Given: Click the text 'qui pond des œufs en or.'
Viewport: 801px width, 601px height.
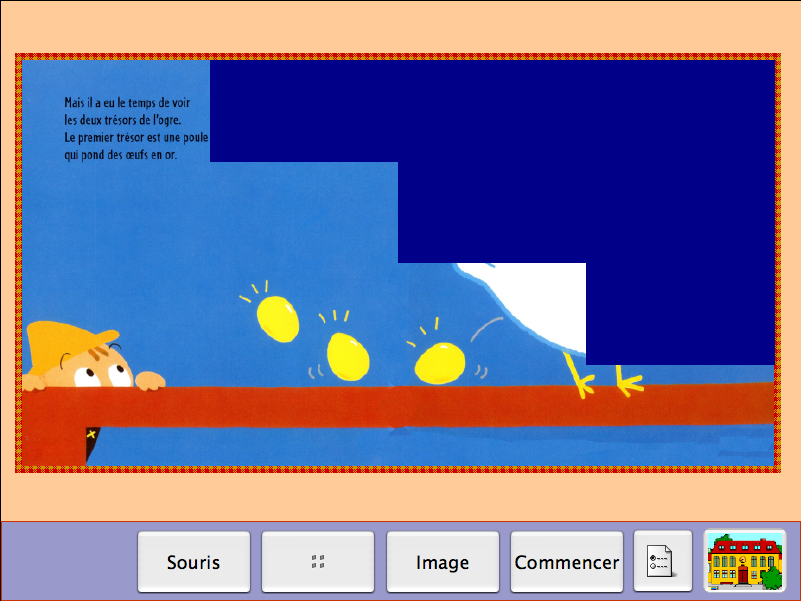Looking at the screenshot, I should 121,154.
